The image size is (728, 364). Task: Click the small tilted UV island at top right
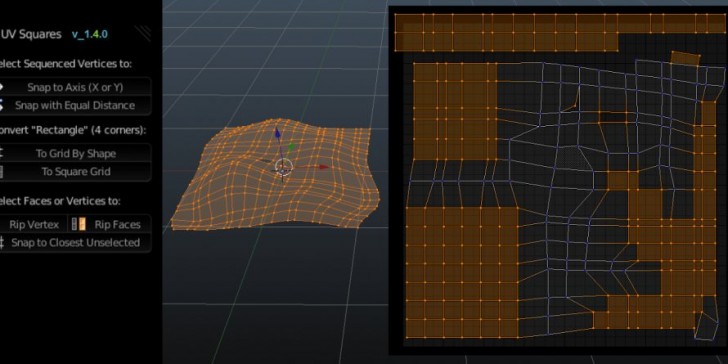point(686,58)
